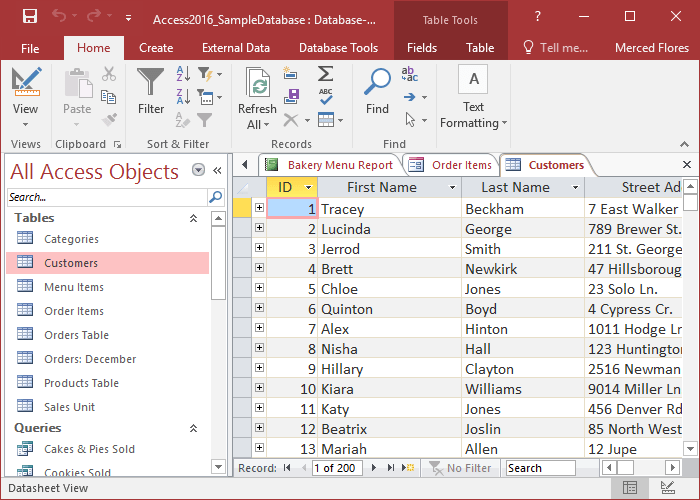Expand subdatasheet for Tracey Beckham row
The height and width of the screenshot is (500, 700).
[259, 209]
